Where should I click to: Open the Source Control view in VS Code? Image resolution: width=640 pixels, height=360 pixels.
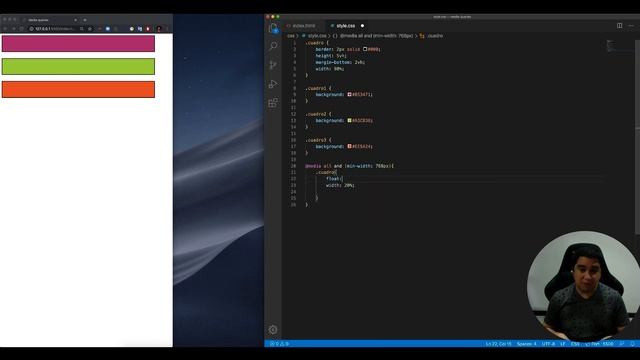[x=273, y=65]
